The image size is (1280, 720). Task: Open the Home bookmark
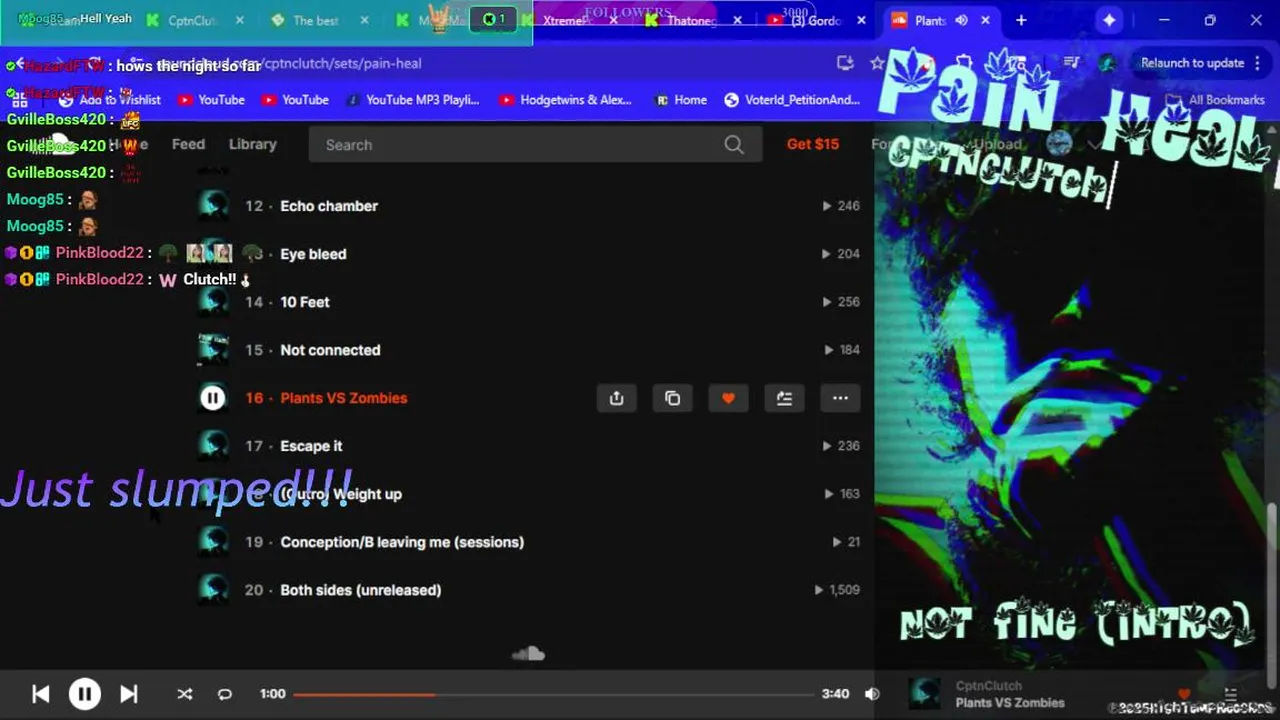(x=681, y=100)
